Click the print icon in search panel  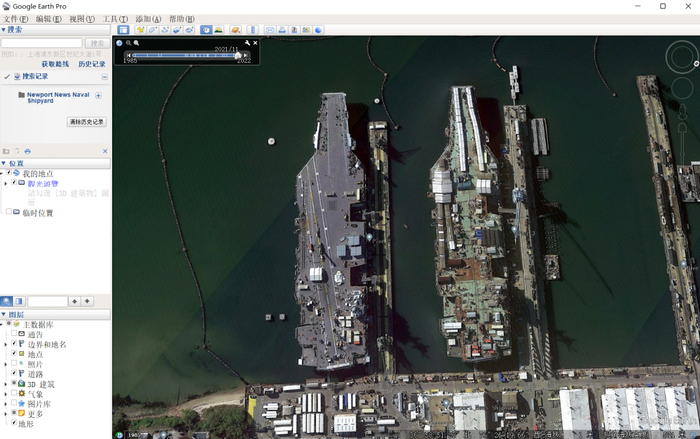coord(28,151)
